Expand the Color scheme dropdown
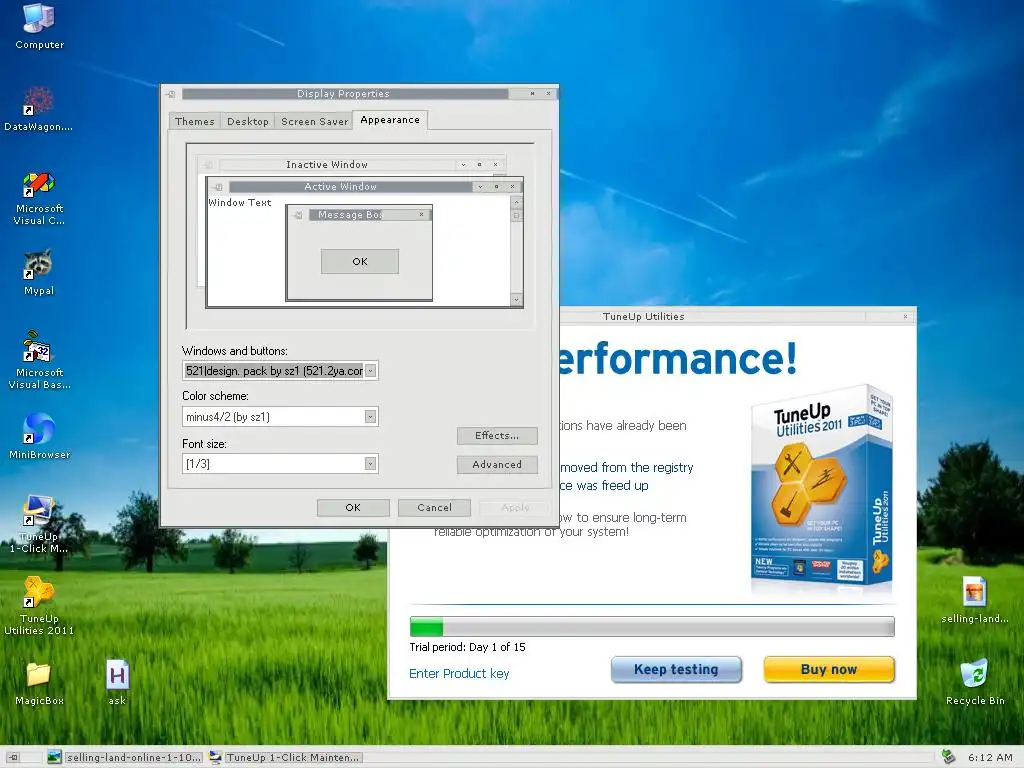Image resolution: width=1024 pixels, height=768 pixels. pyautogui.click(x=370, y=417)
